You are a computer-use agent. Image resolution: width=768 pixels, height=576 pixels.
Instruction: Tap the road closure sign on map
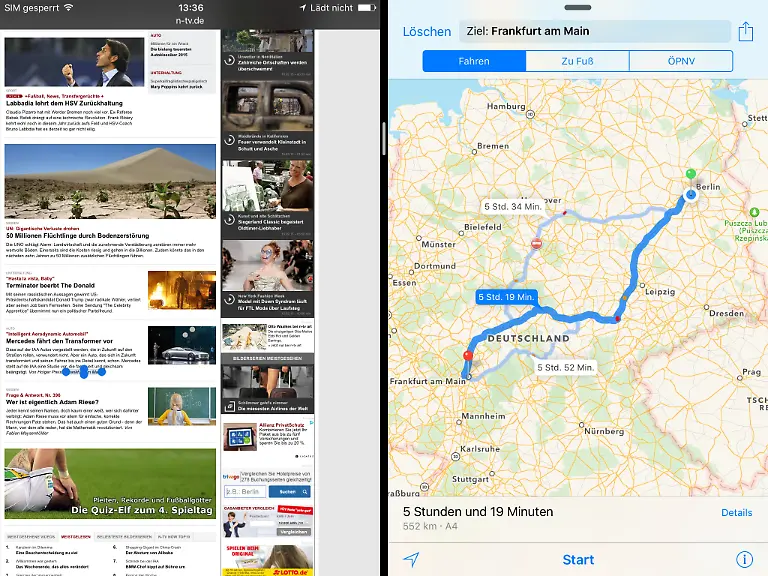point(537,243)
